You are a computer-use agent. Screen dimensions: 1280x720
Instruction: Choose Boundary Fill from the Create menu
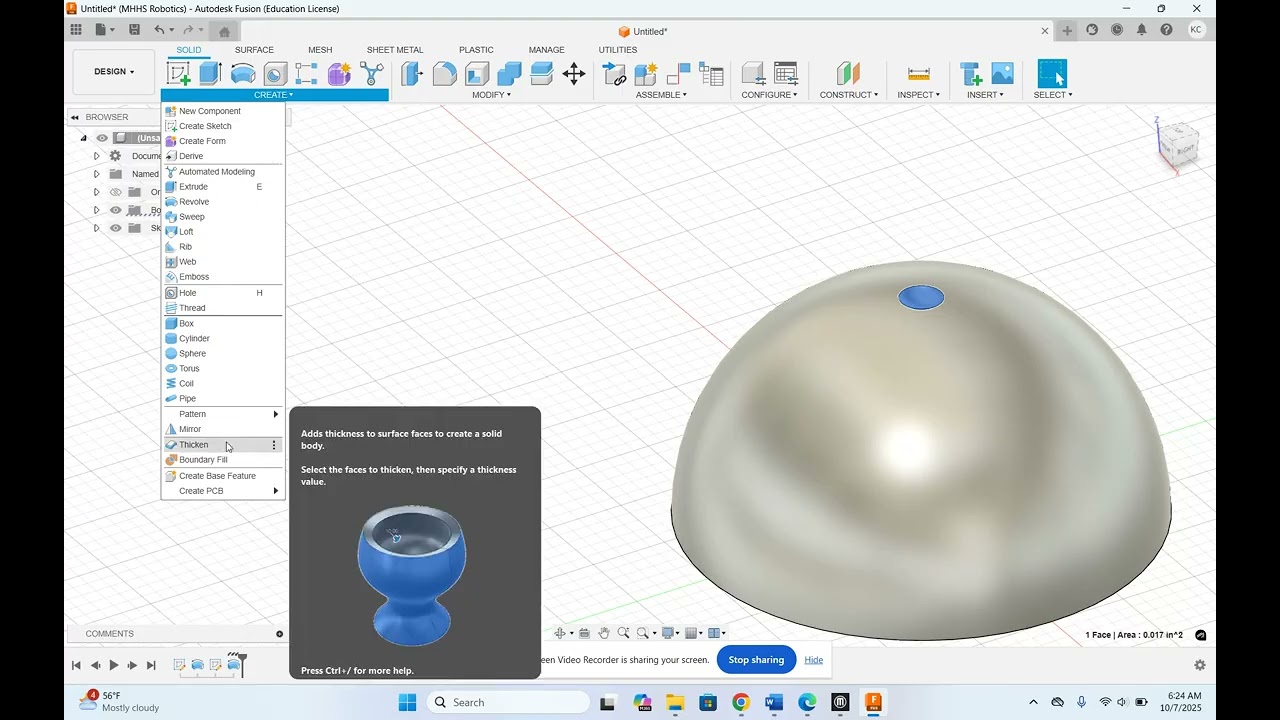(x=223, y=460)
